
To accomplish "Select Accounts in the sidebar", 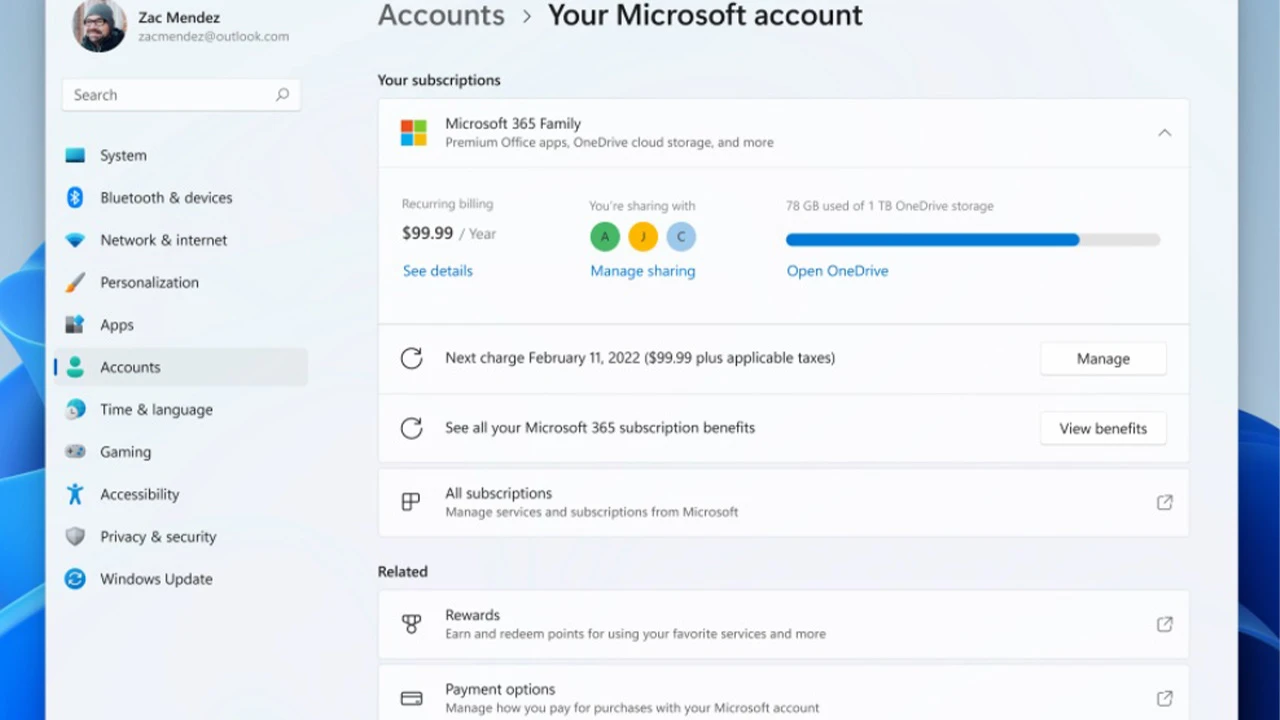I will coord(130,367).
